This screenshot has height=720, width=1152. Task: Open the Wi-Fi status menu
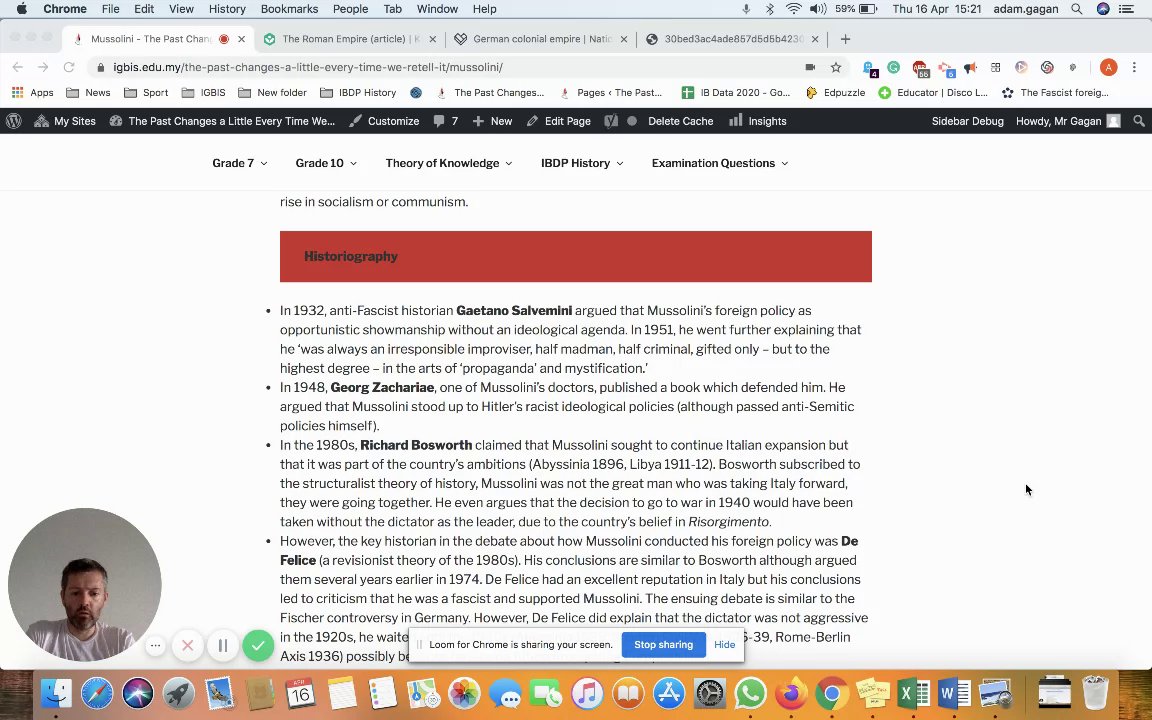click(793, 9)
